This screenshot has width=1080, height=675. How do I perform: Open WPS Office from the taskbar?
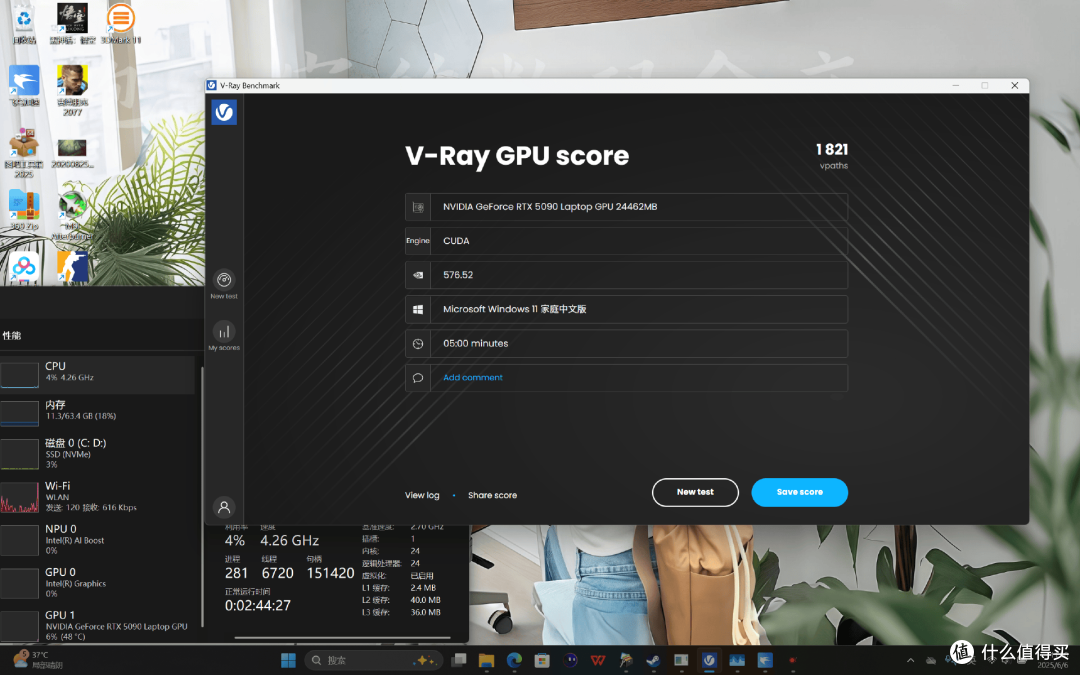pos(598,661)
